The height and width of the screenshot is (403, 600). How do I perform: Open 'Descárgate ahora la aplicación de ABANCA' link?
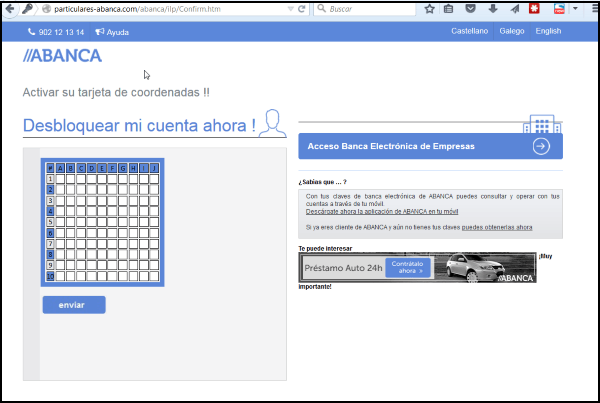[x=382, y=211]
